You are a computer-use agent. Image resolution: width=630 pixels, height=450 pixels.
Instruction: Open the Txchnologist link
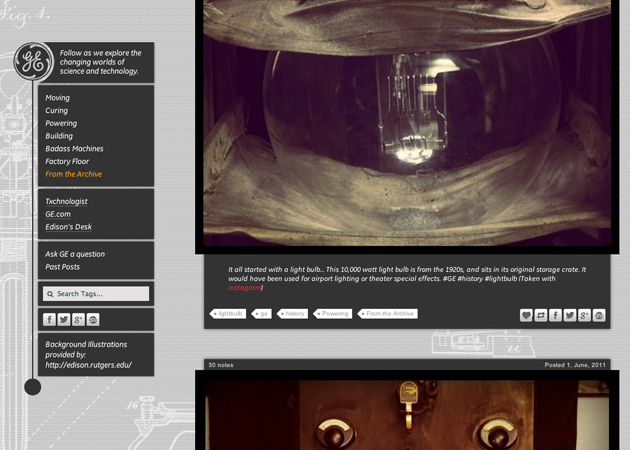tap(66, 201)
